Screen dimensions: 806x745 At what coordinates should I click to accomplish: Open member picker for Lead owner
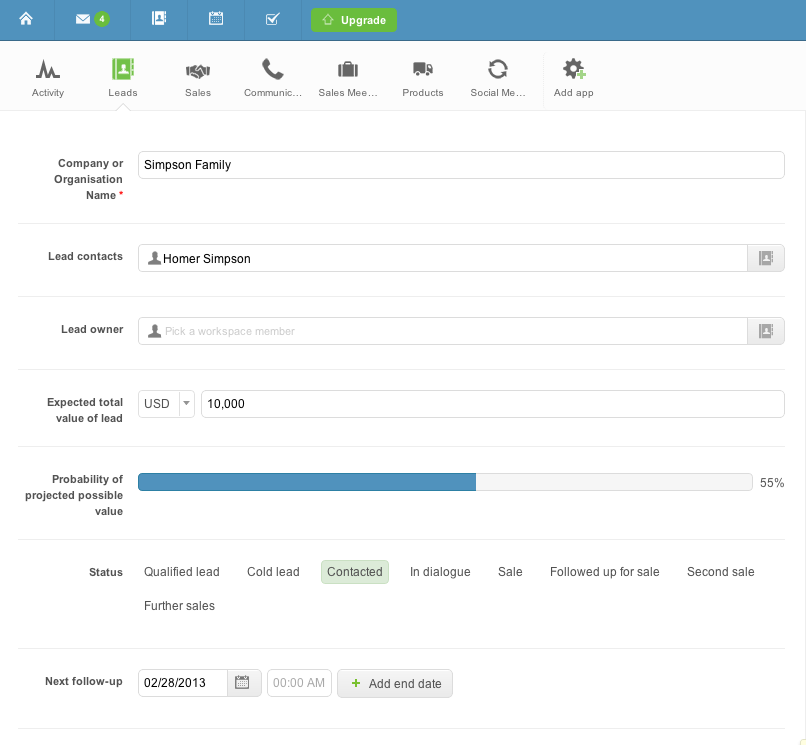[766, 331]
